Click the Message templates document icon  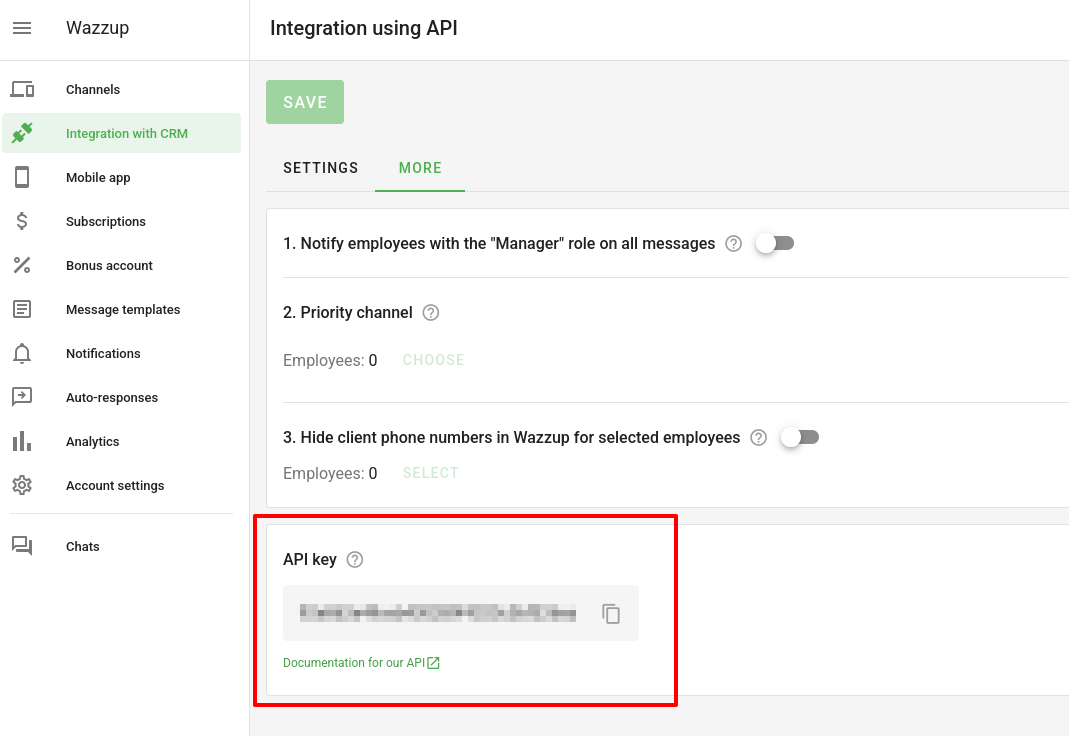(x=22, y=309)
